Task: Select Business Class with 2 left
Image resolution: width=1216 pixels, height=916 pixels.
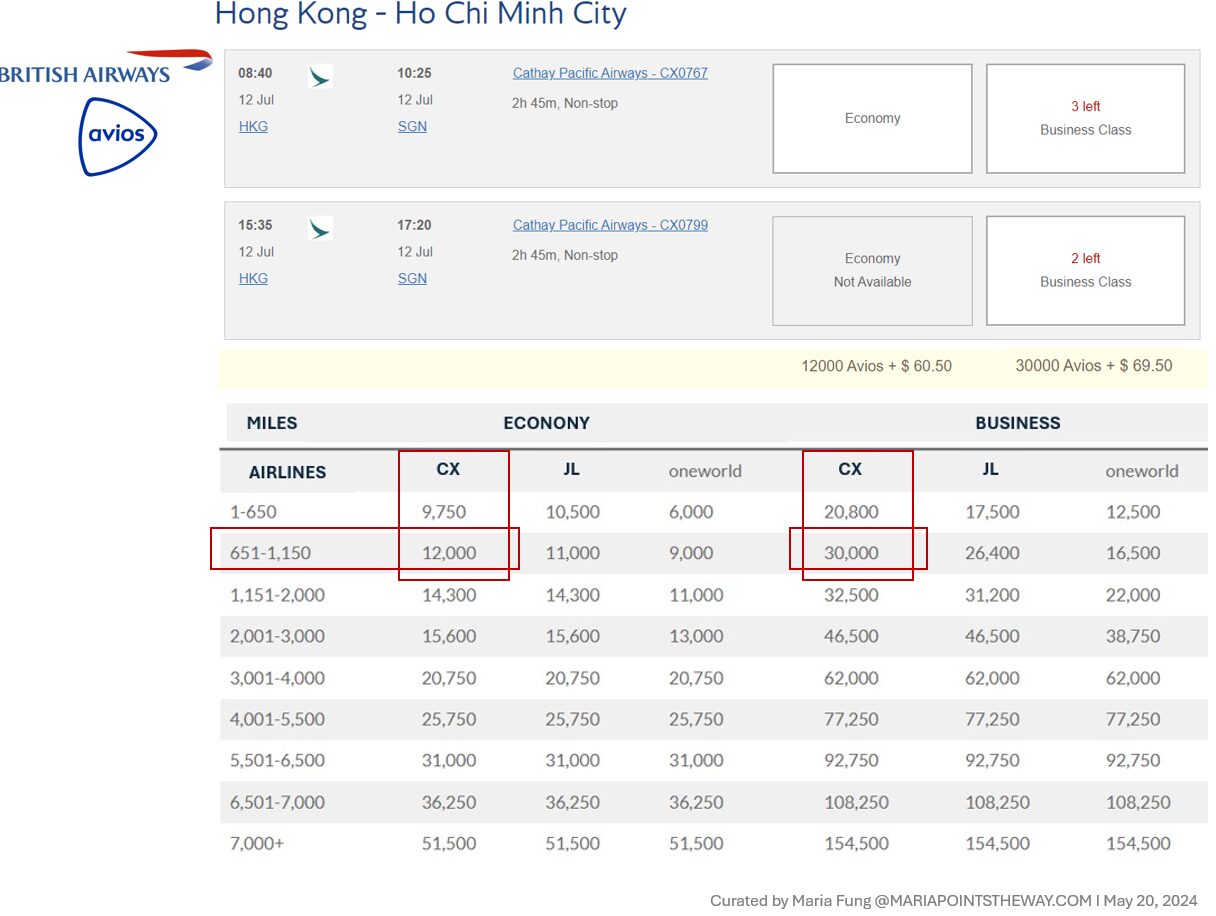Action: [1086, 270]
